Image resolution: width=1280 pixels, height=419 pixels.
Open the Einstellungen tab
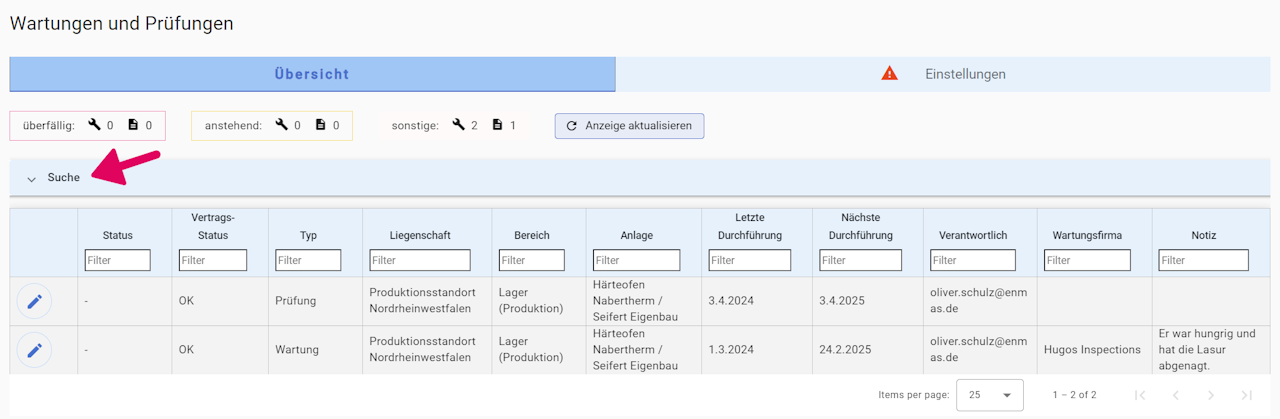964,74
